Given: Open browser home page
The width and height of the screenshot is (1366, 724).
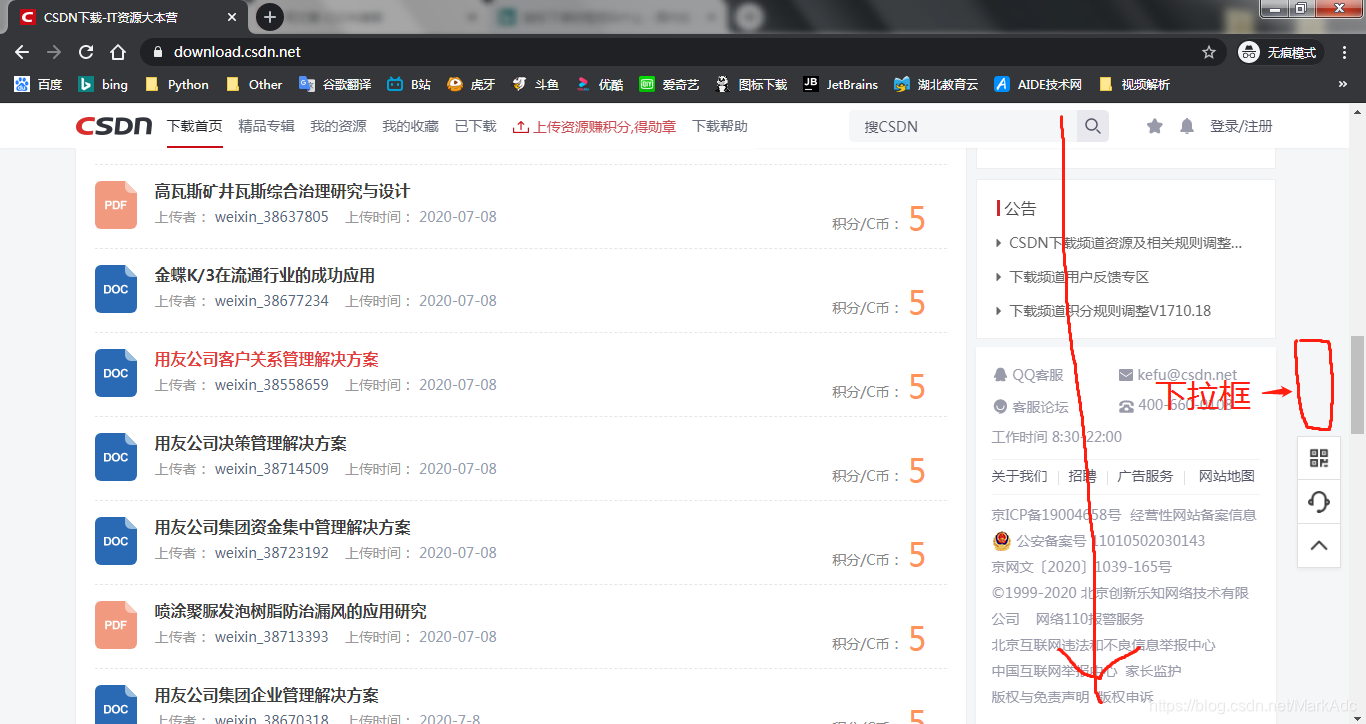Looking at the screenshot, I should click(x=118, y=52).
